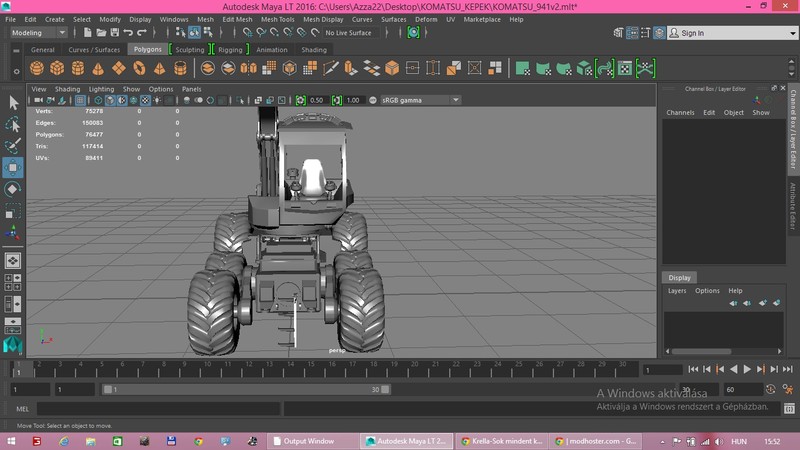Click the current frame input field

pos(662,369)
